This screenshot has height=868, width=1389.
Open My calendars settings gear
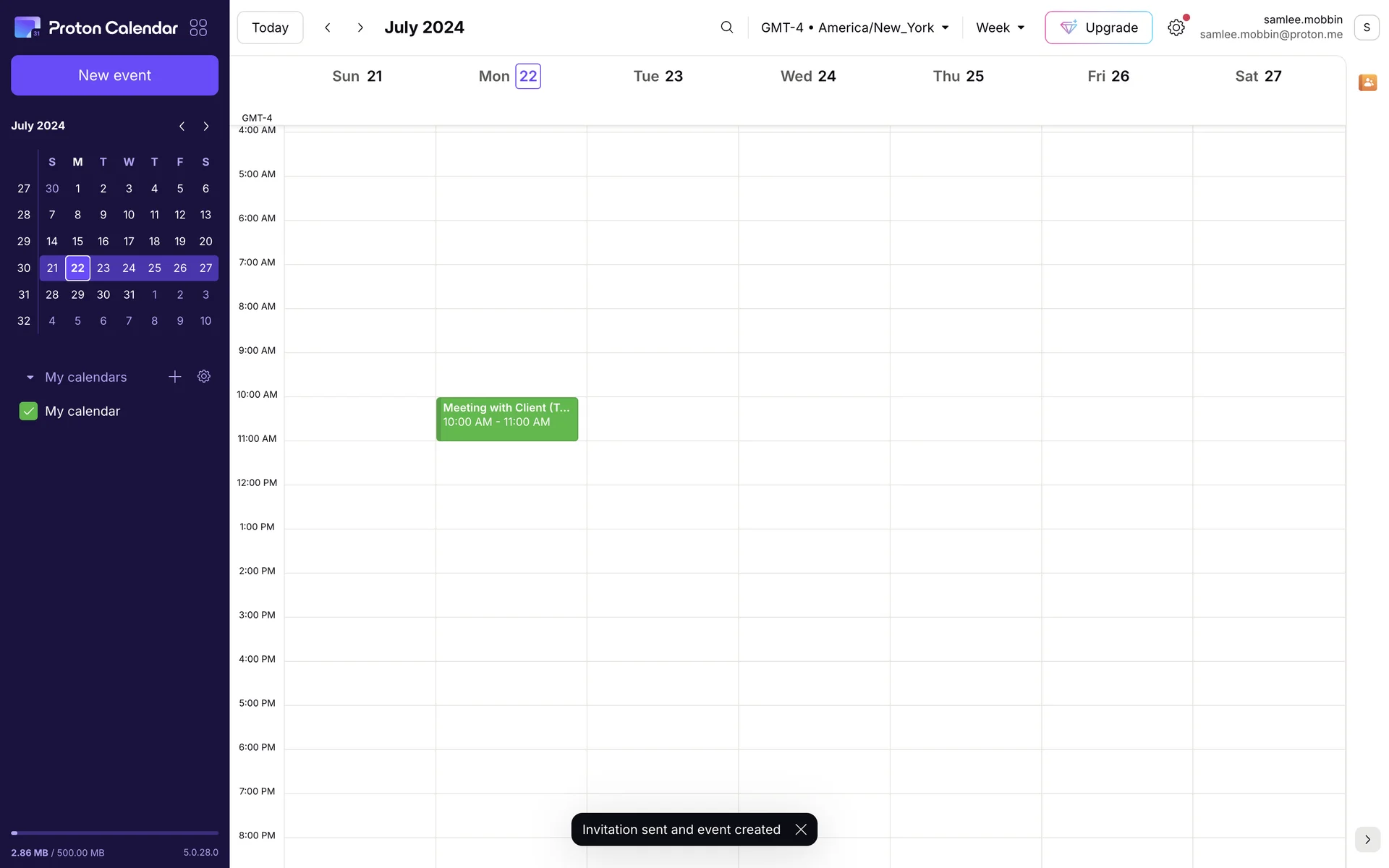[x=204, y=377]
